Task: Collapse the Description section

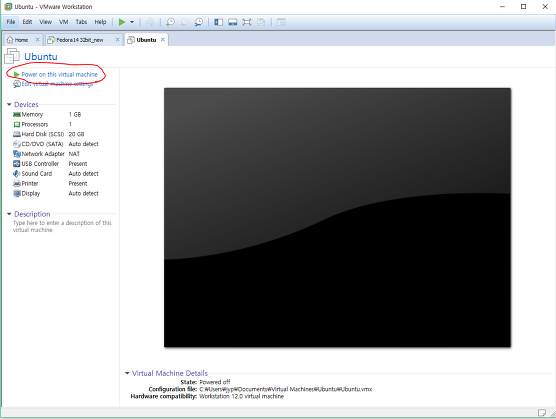Action: pyautogui.click(x=9, y=214)
